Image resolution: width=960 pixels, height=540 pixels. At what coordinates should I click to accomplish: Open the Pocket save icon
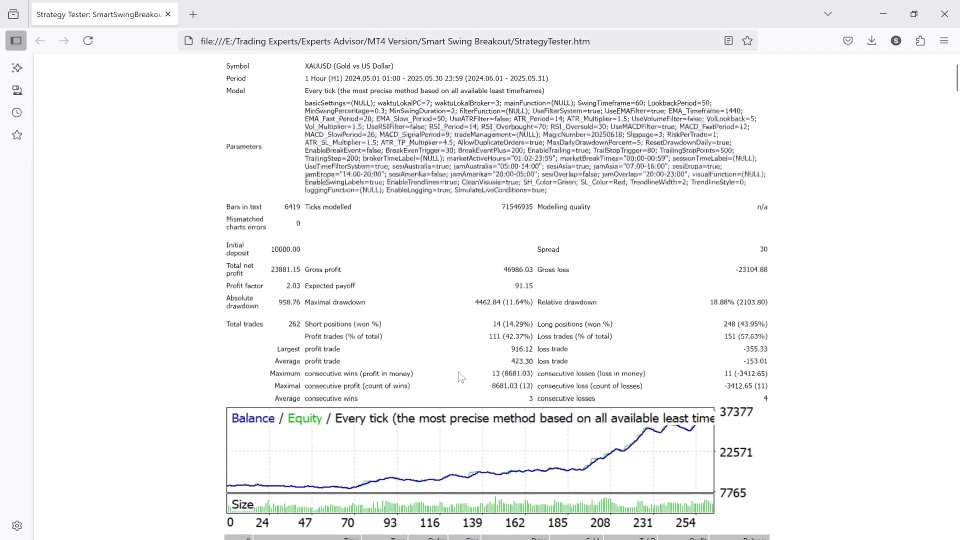(x=848, y=41)
